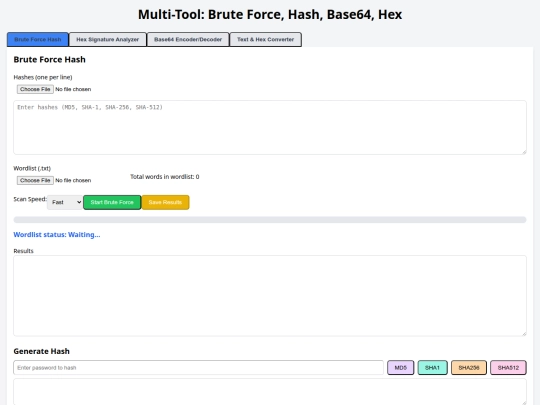
Task: Click the Save Results button
Action: point(165,202)
